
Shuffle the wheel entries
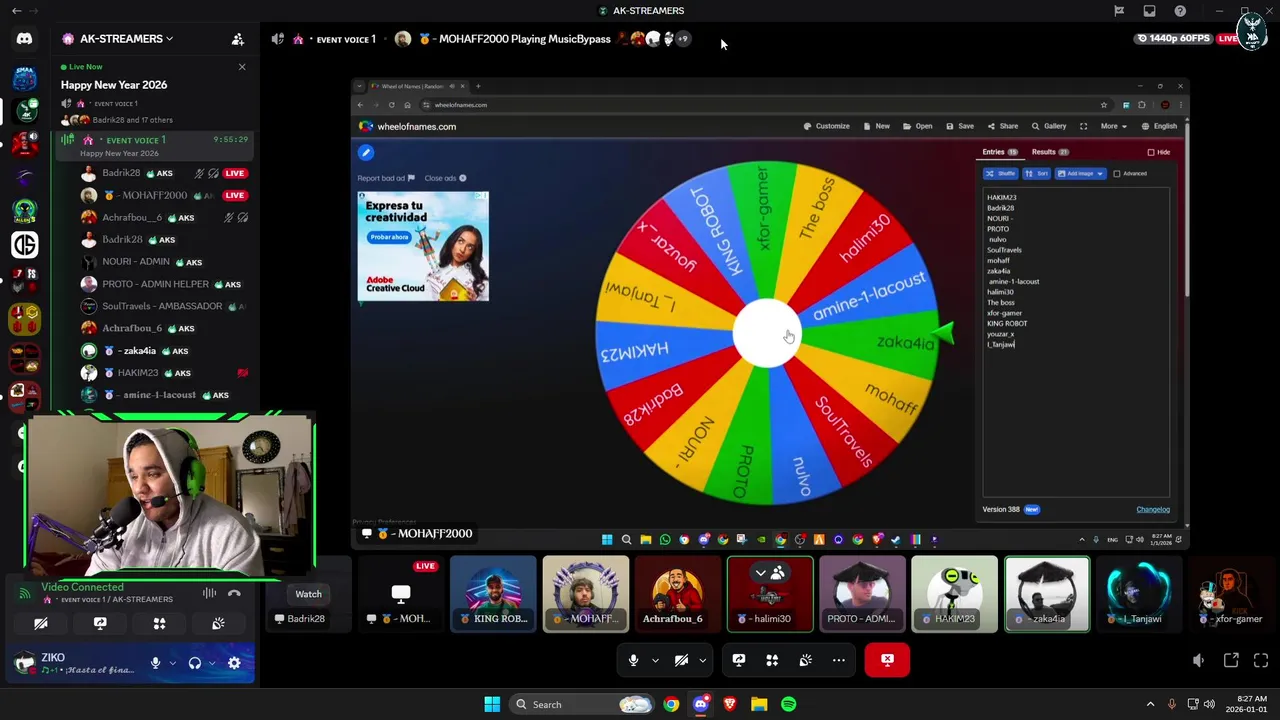pyautogui.click(x=1000, y=173)
